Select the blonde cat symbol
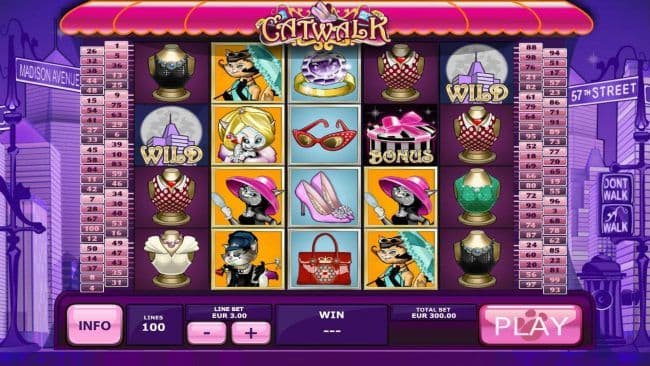Screen dimensions: 650x366 click(x=248, y=135)
